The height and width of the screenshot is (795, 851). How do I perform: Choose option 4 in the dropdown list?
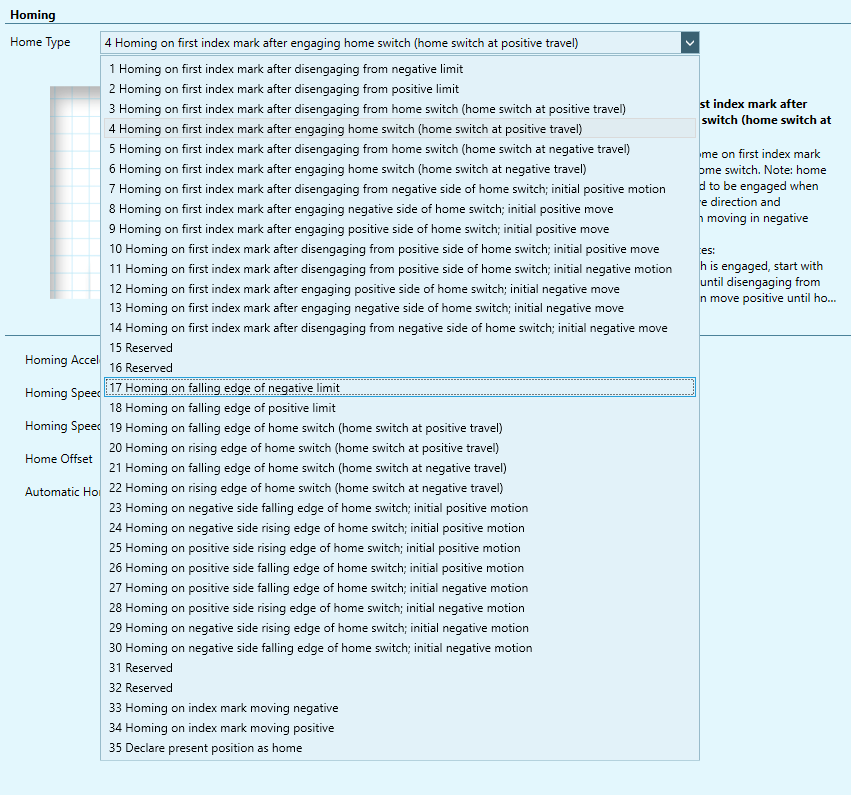399,129
